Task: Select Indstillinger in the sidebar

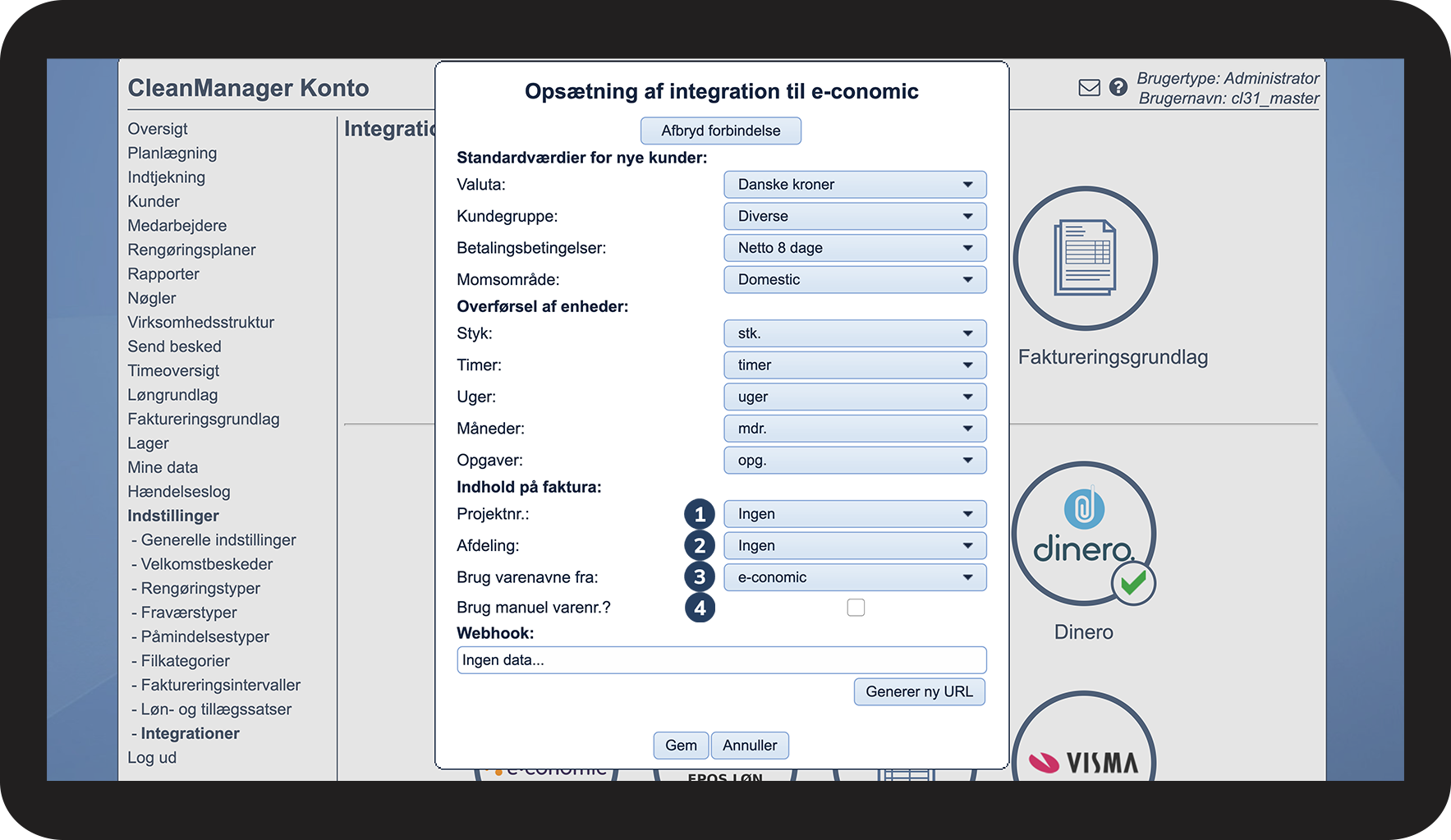Action: tap(173, 516)
